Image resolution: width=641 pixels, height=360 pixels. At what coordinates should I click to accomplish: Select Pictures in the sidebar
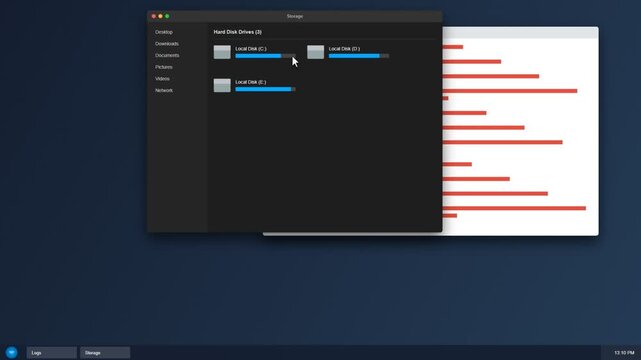click(164, 67)
